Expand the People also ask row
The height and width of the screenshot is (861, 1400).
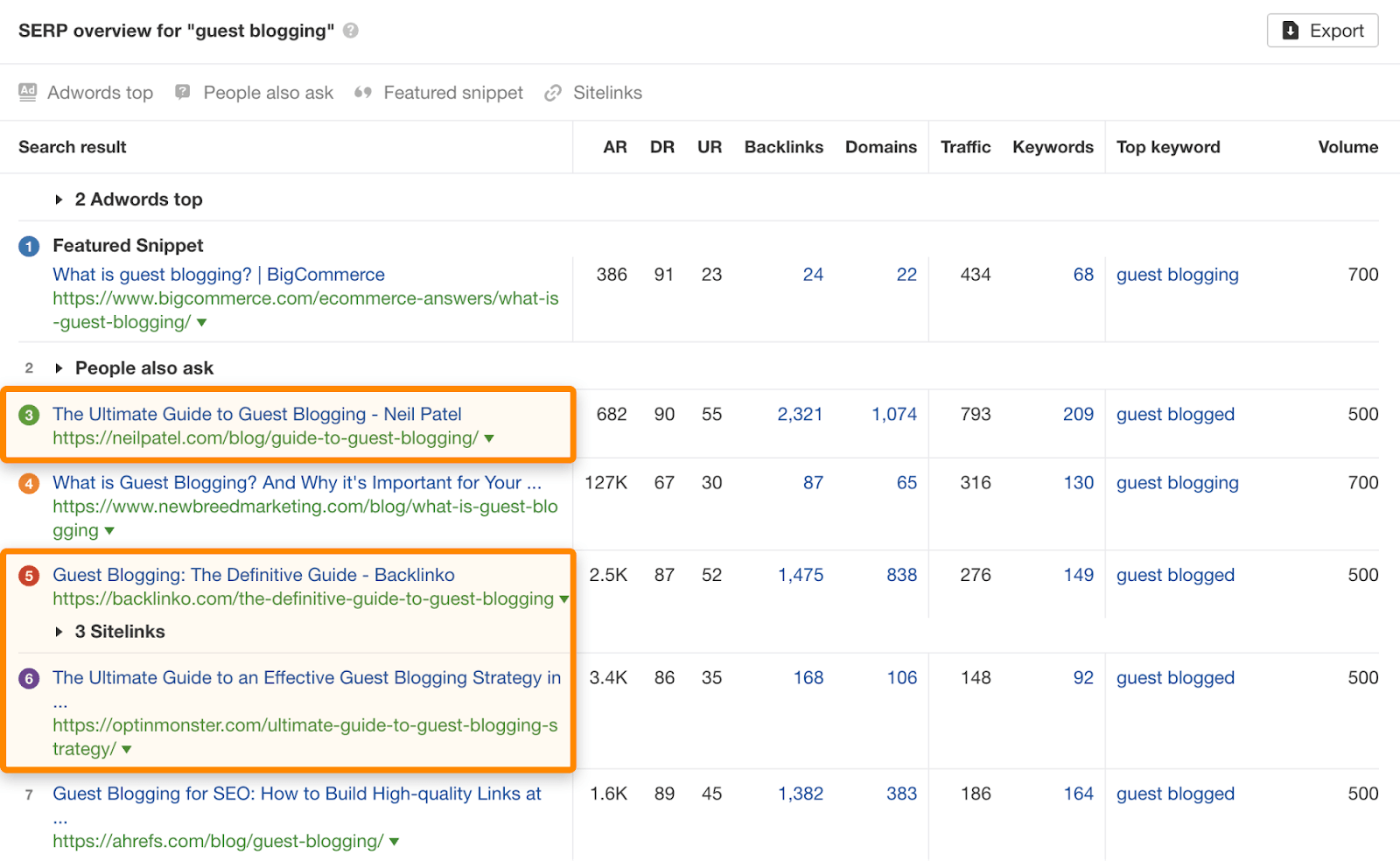[x=59, y=368]
